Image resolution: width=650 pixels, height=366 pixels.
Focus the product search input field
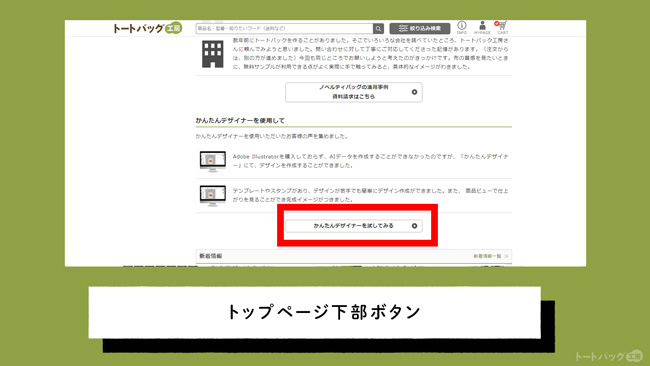tap(284, 28)
